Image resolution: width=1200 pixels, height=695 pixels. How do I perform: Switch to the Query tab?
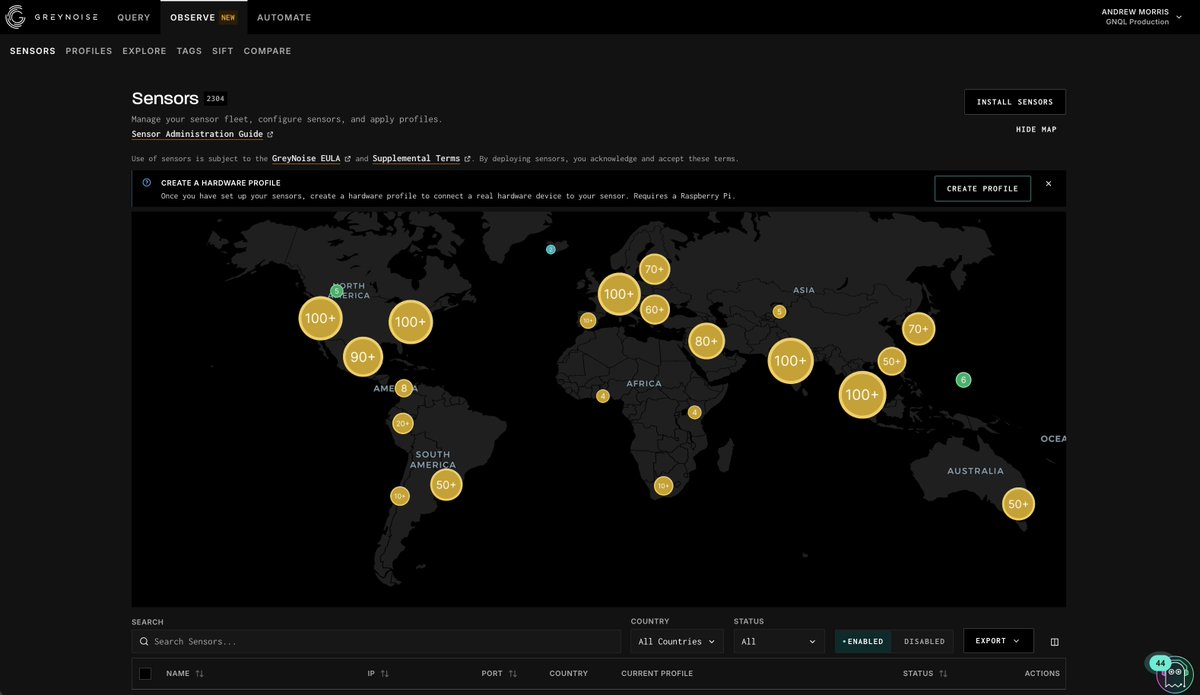pos(134,17)
